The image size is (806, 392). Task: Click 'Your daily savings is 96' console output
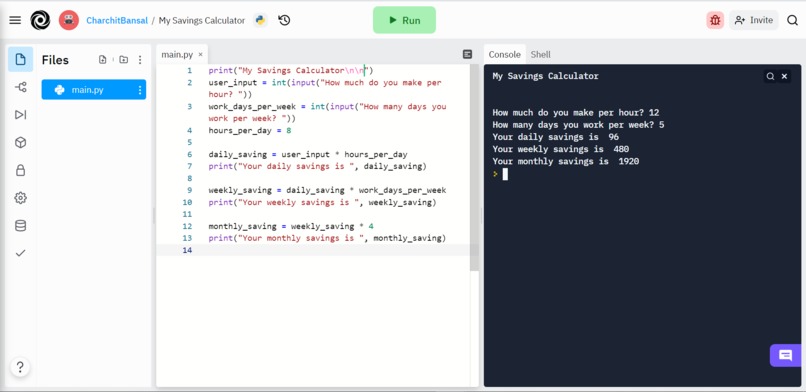click(x=555, y=137)
